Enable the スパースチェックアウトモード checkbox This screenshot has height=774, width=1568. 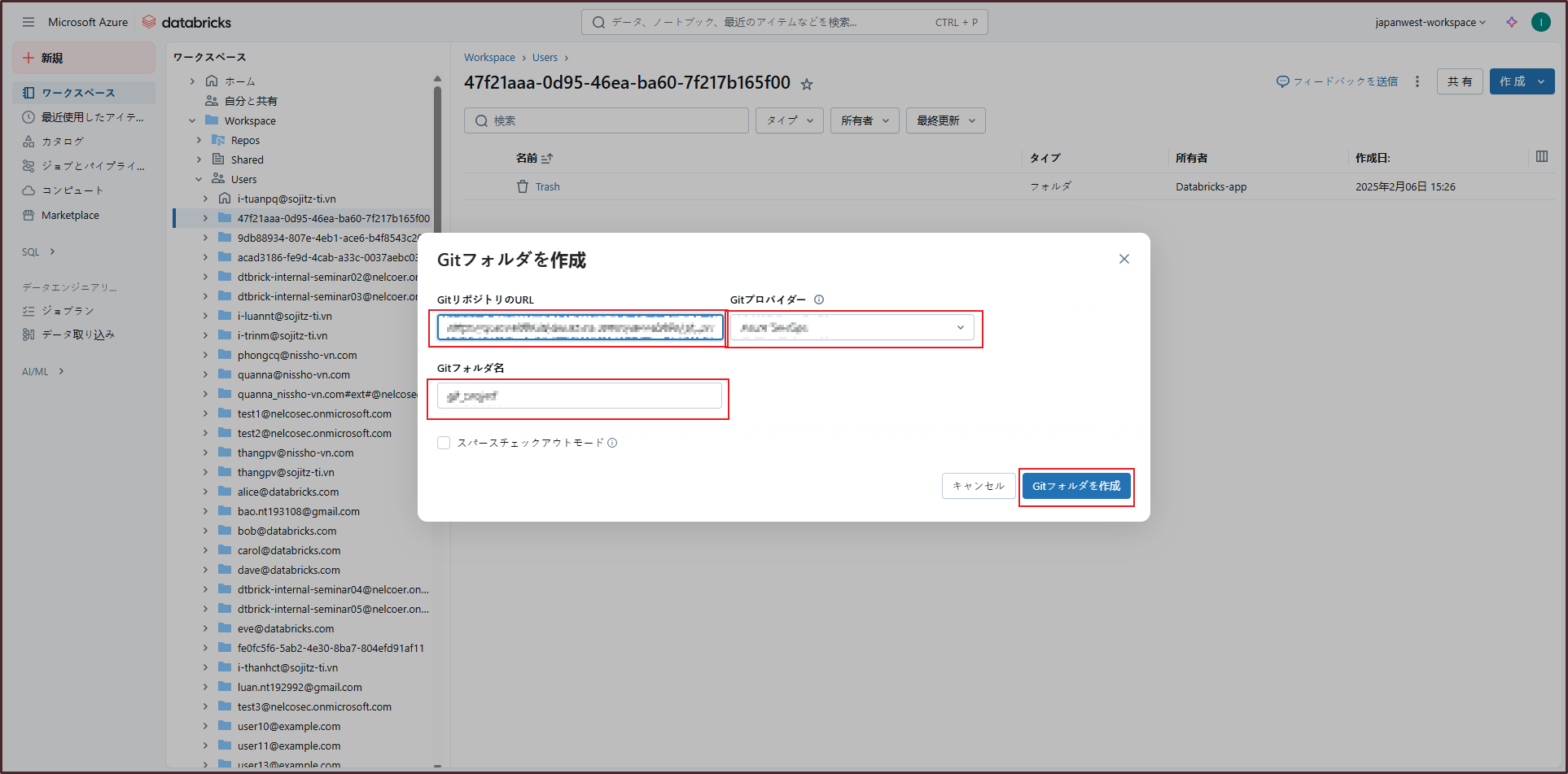[444, 443]
